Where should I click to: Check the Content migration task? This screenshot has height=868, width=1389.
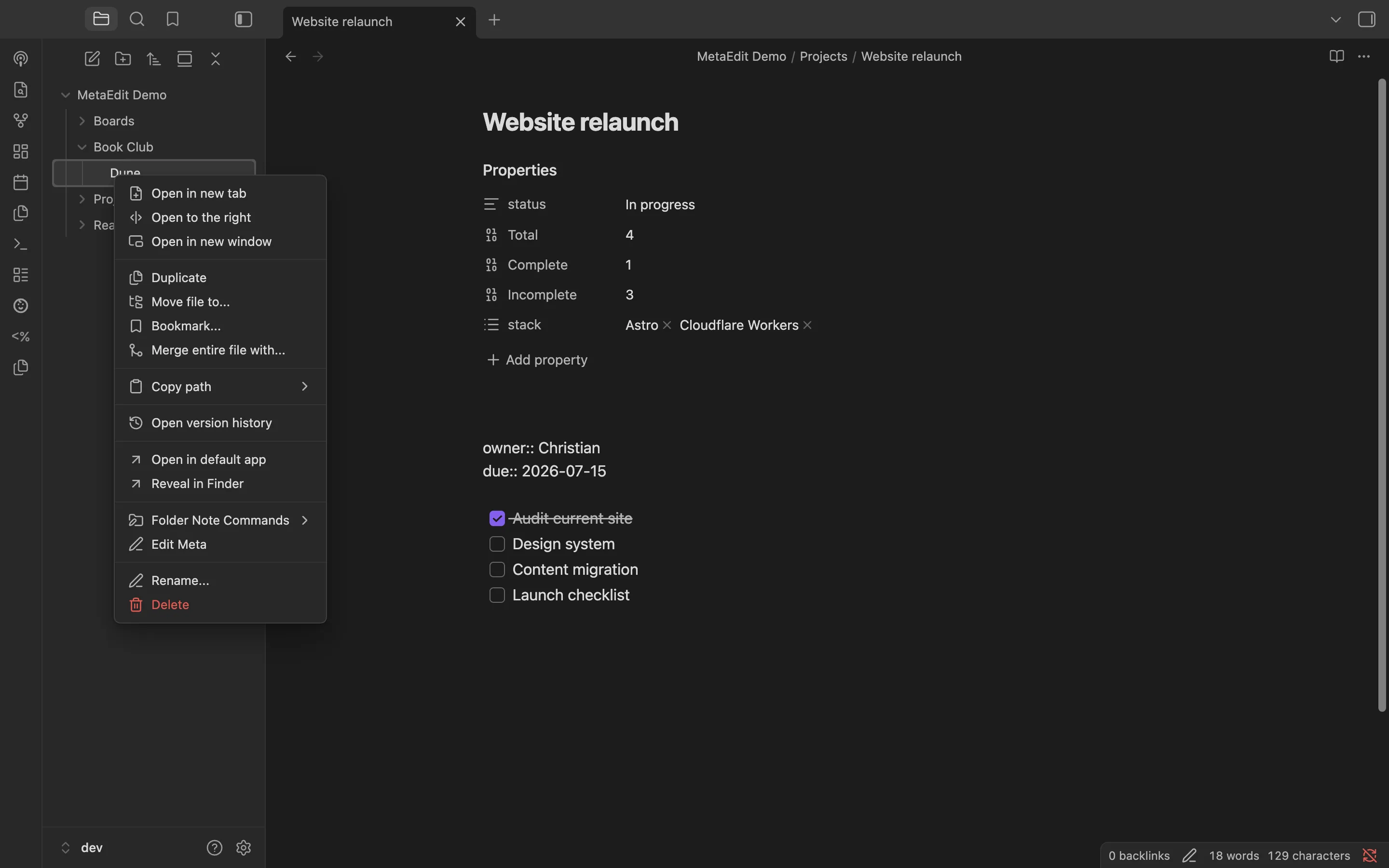tap(497, 570)
